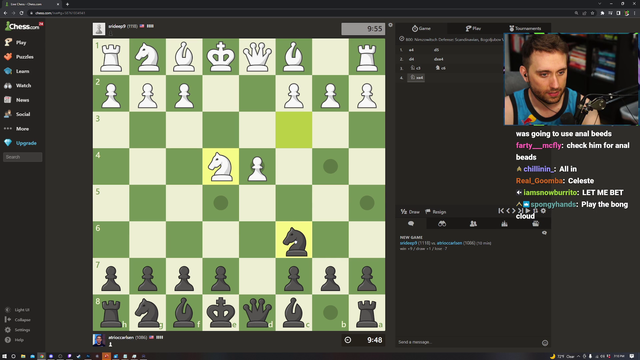Click the Resign button
The image size is (640, 360).
coord(436,211)
